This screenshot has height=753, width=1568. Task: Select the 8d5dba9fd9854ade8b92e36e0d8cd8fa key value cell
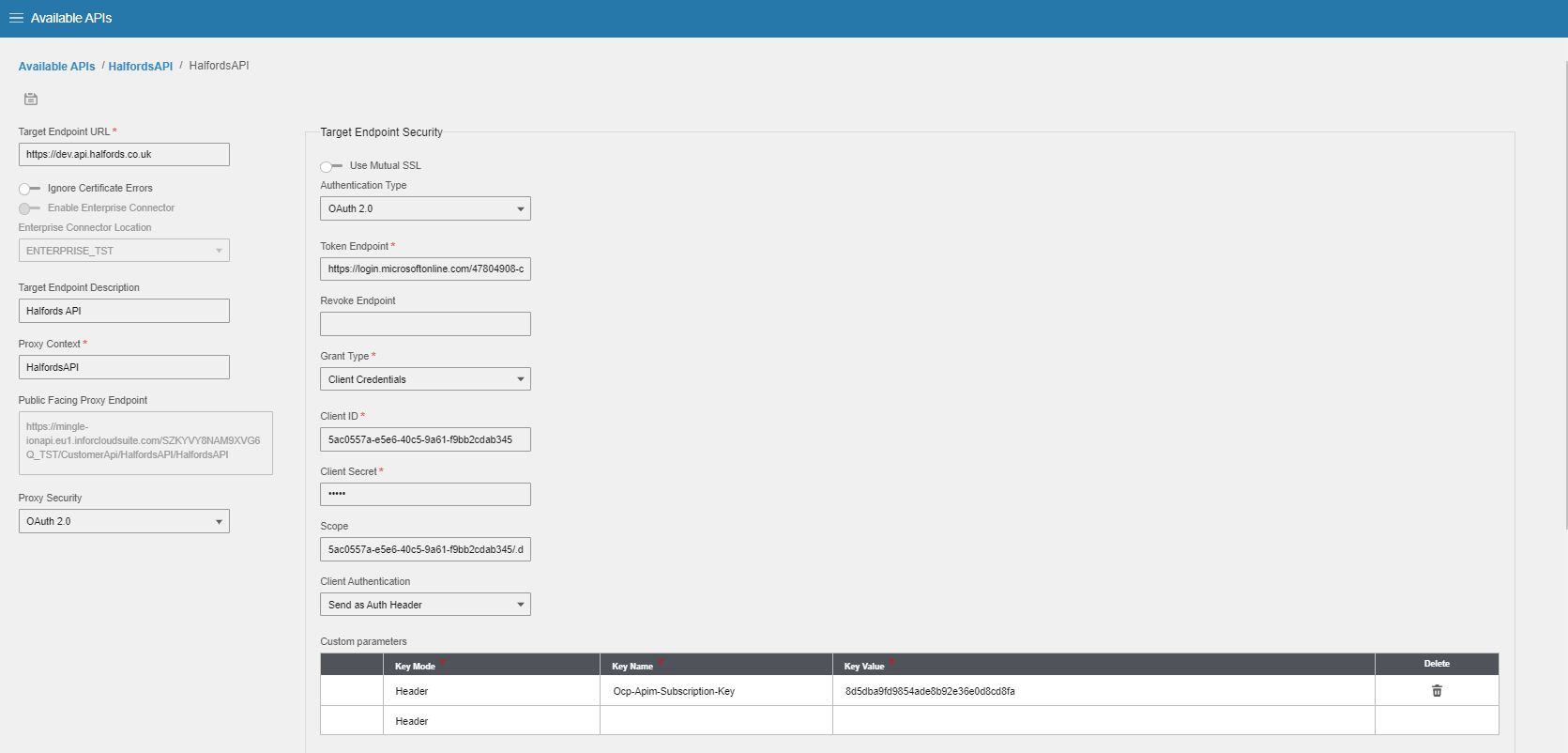1104,691
